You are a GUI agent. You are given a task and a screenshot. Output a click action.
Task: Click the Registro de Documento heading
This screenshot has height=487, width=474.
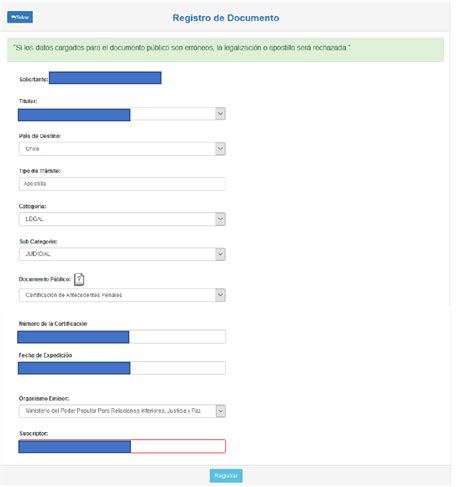point(226,18)
